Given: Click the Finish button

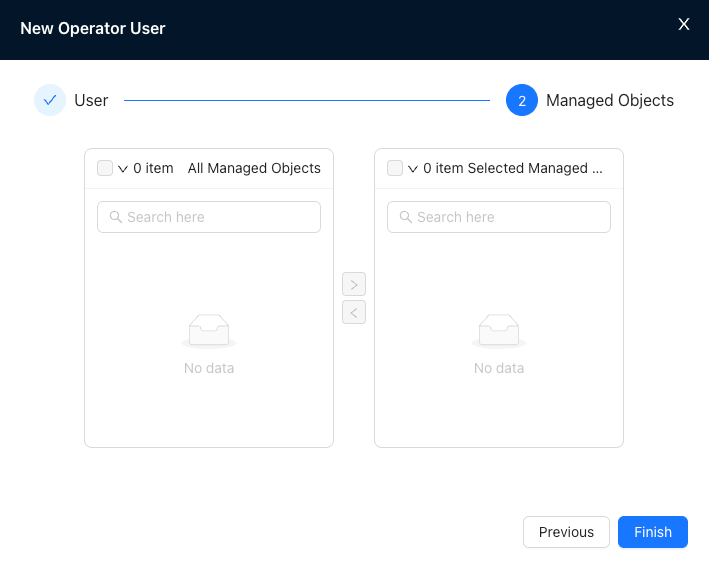Looking at the screenshot, I should click(x=653, y=532).
